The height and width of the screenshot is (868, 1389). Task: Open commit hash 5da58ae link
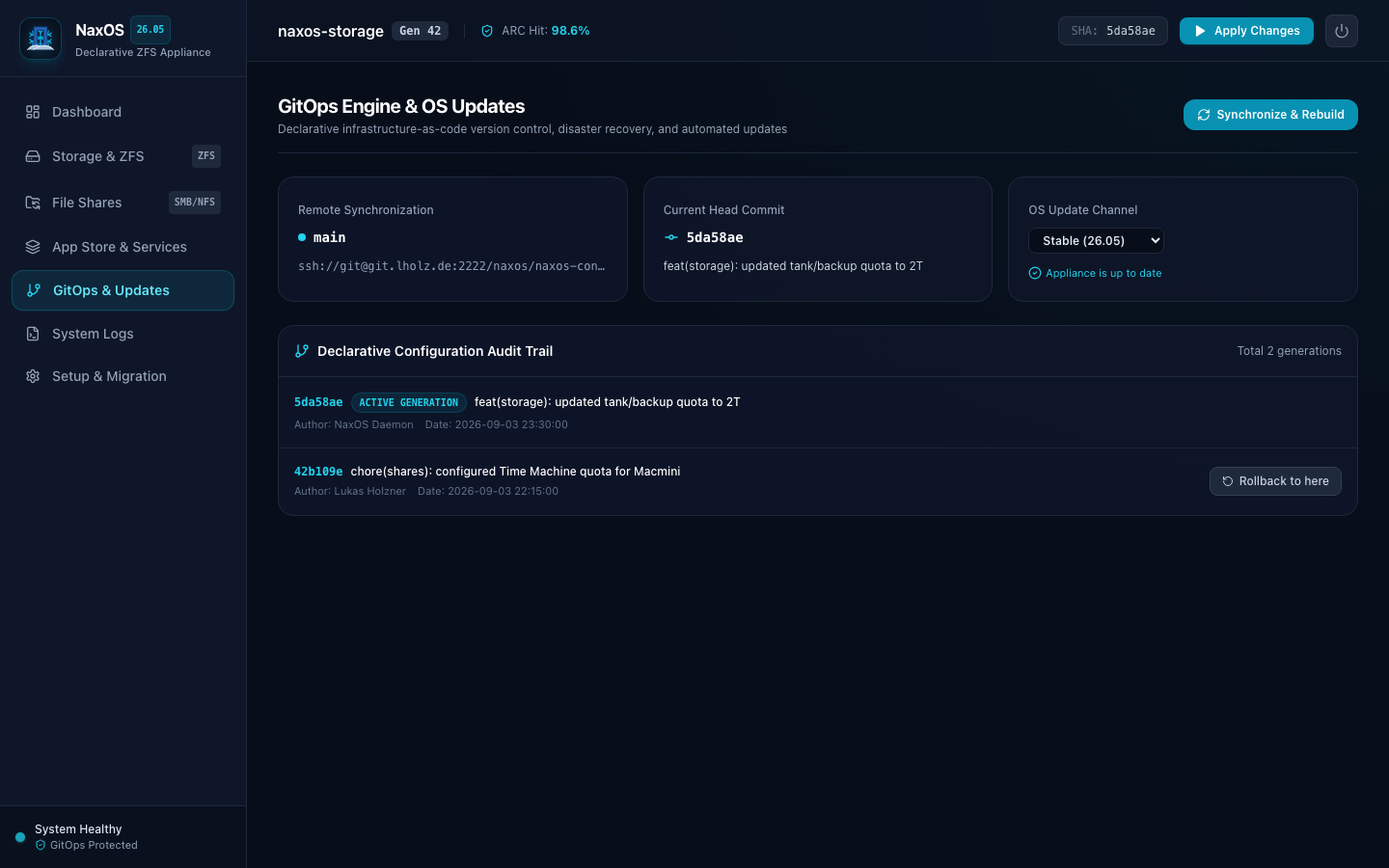click(x=318, y=402)
